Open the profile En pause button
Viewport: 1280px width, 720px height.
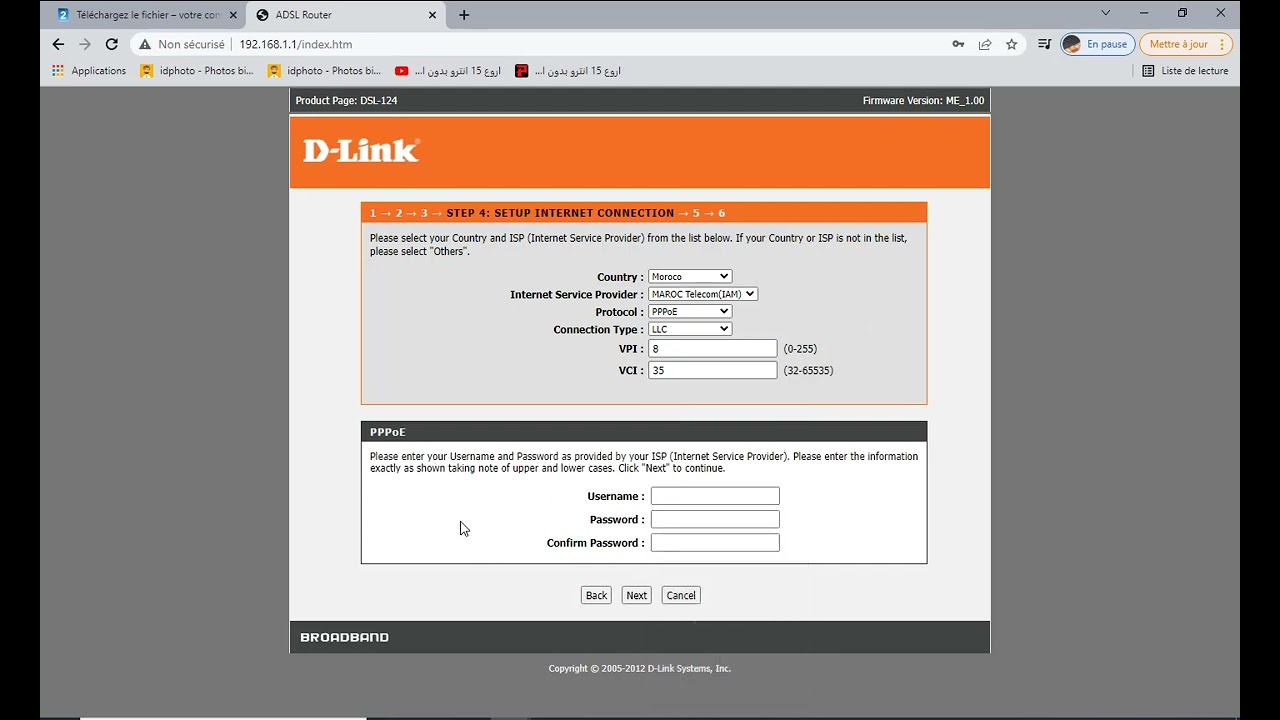click(x=1097, y=44)
